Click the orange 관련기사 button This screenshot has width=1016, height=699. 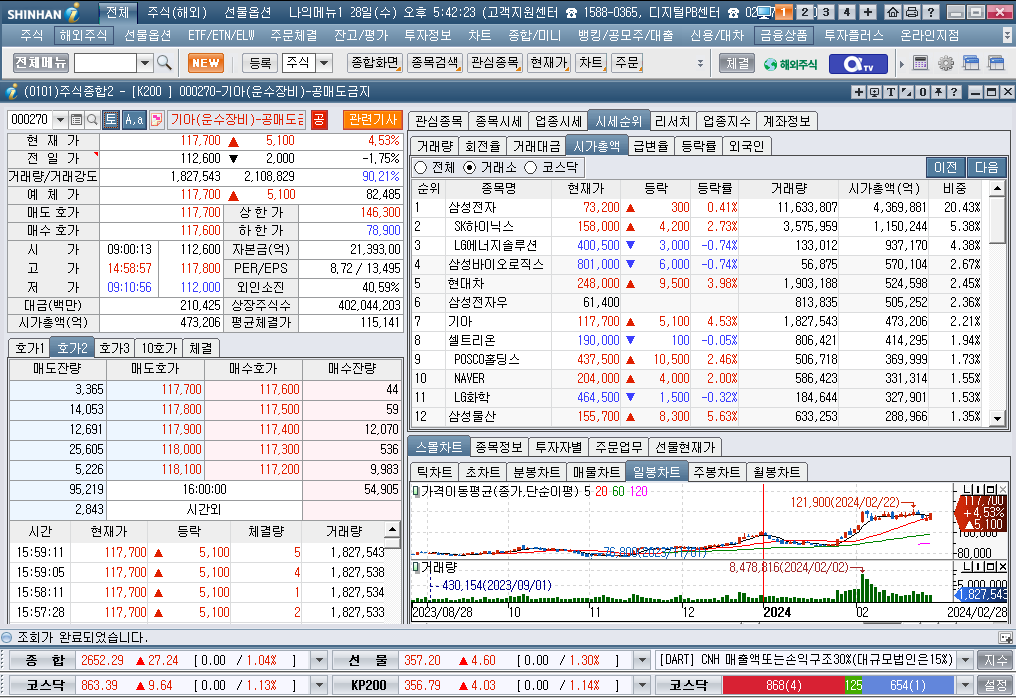[x=373, y=120]
